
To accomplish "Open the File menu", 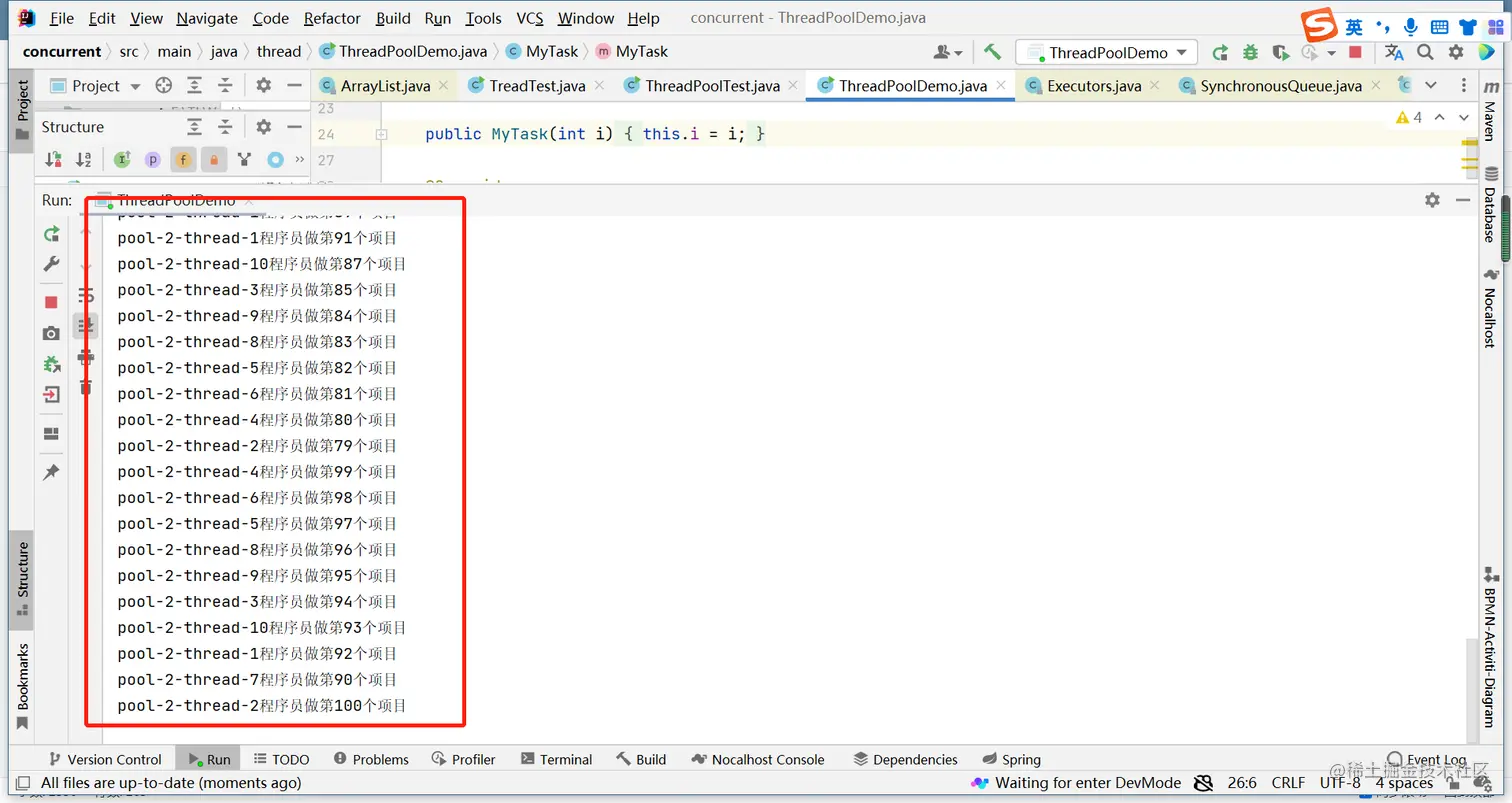I will [61, 18].
